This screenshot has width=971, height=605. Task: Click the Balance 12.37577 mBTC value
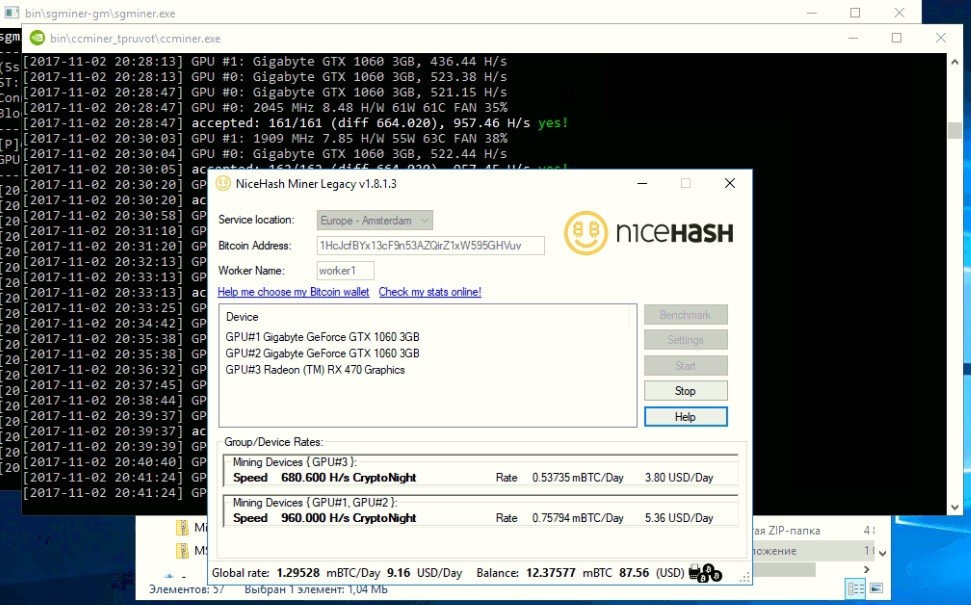551,573
